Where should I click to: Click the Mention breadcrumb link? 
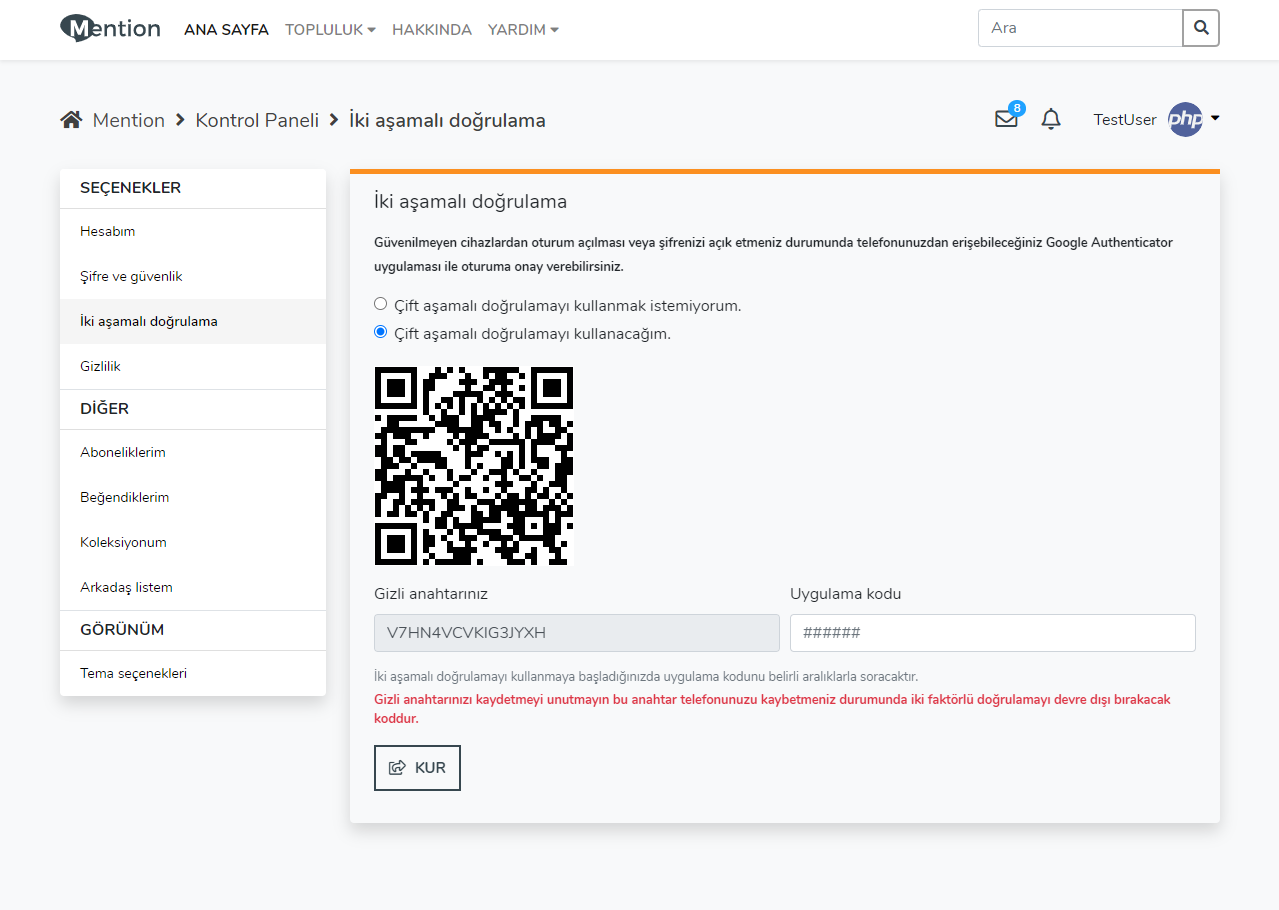(129, 120)
